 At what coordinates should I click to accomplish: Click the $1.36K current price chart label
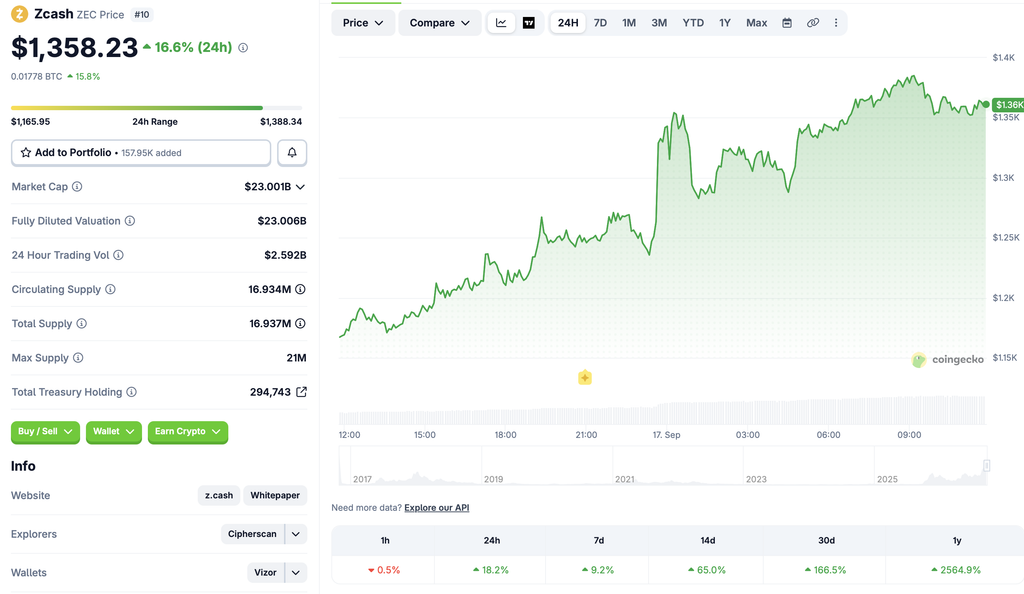click(1008, 104)
